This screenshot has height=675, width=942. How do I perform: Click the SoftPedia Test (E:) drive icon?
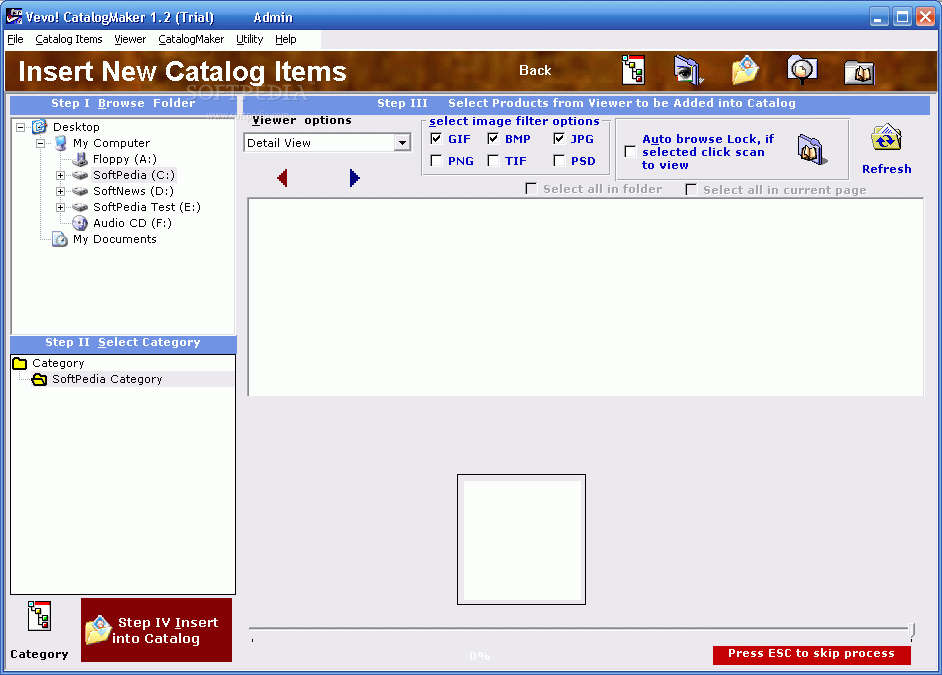pos(80,207)
